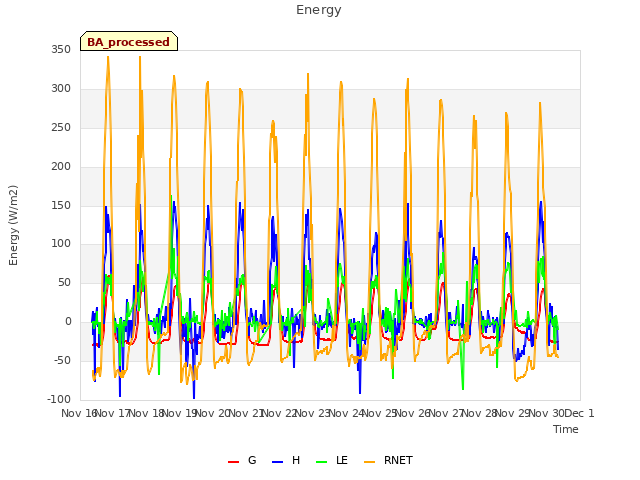The height and width of the screenshot is (480, 640).
Task: Click the 0 y-axis tick label
Action: pyautogui.click(x=68, y=322)
